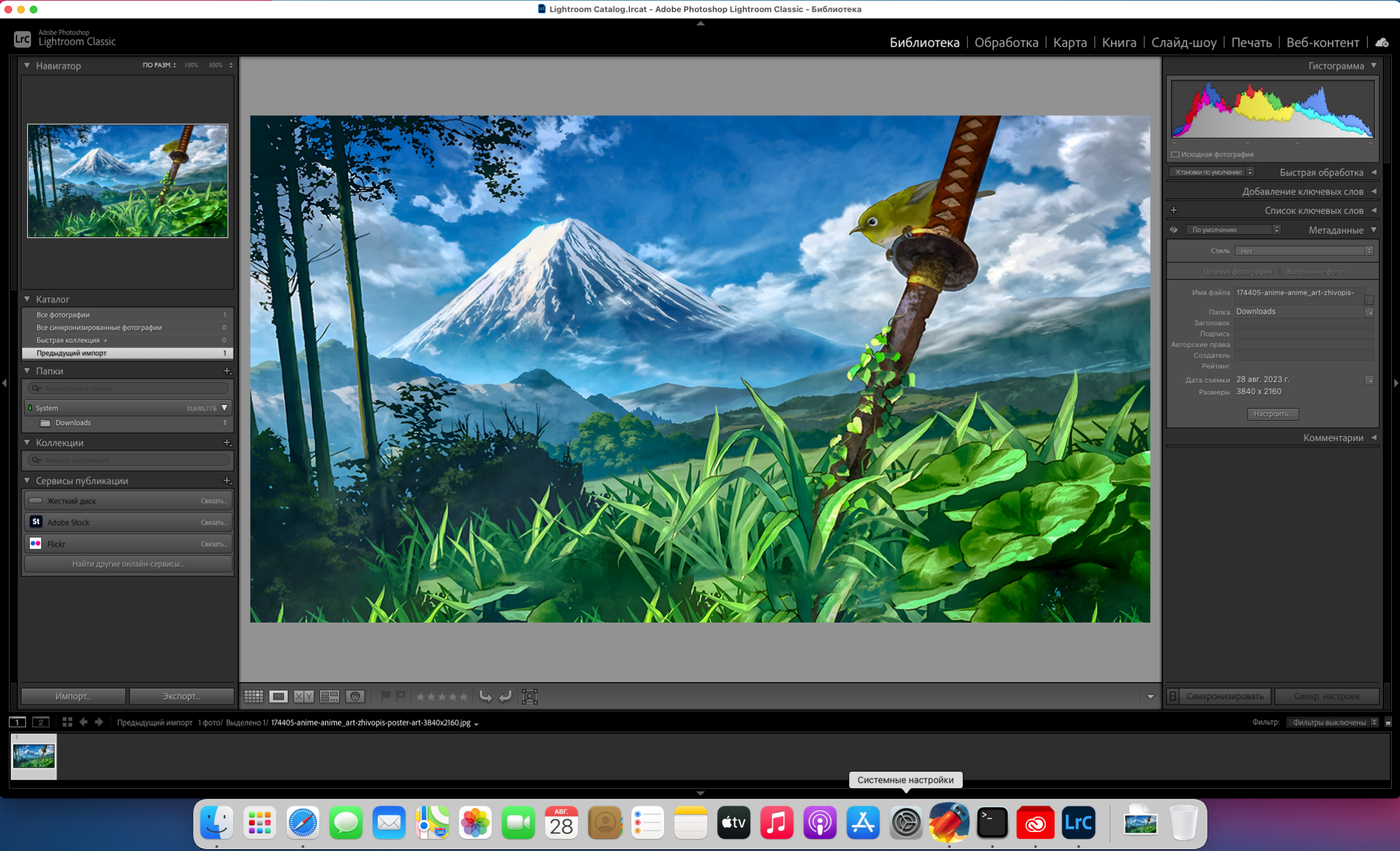Enable Исходная фотография checkbox

1175,154
